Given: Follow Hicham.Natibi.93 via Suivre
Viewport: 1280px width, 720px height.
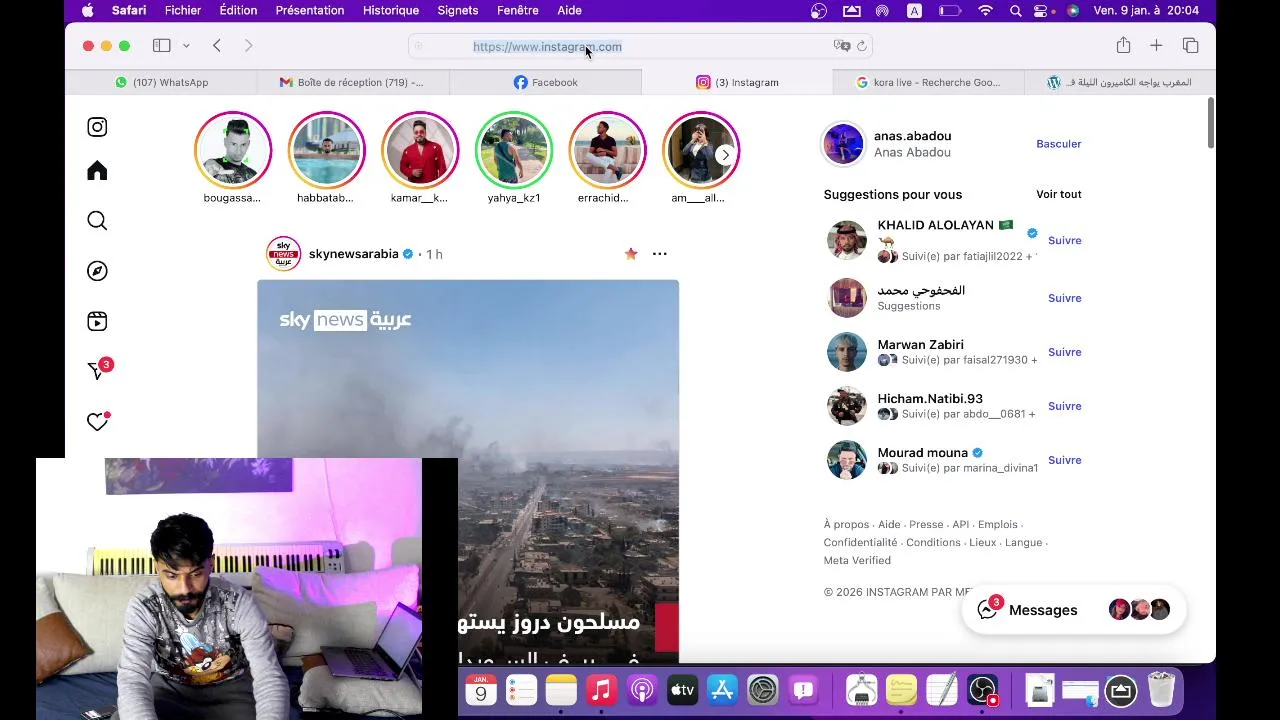Looking at the screenshot, I should [1064, 406].
